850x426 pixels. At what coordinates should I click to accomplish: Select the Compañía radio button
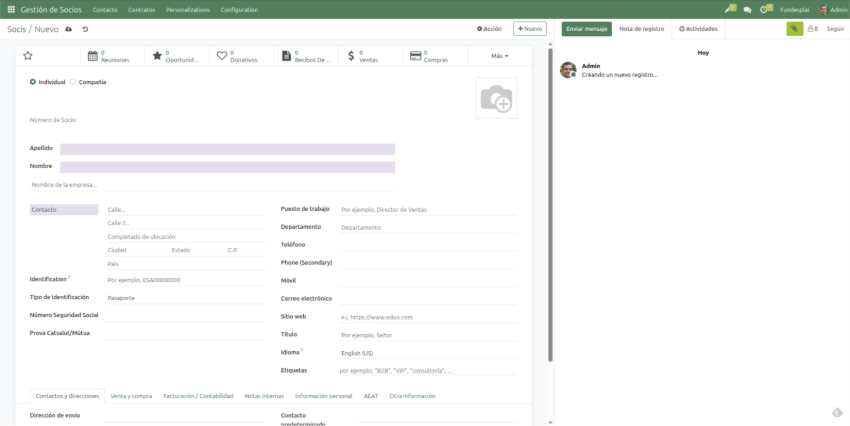(x=73, y=82)
